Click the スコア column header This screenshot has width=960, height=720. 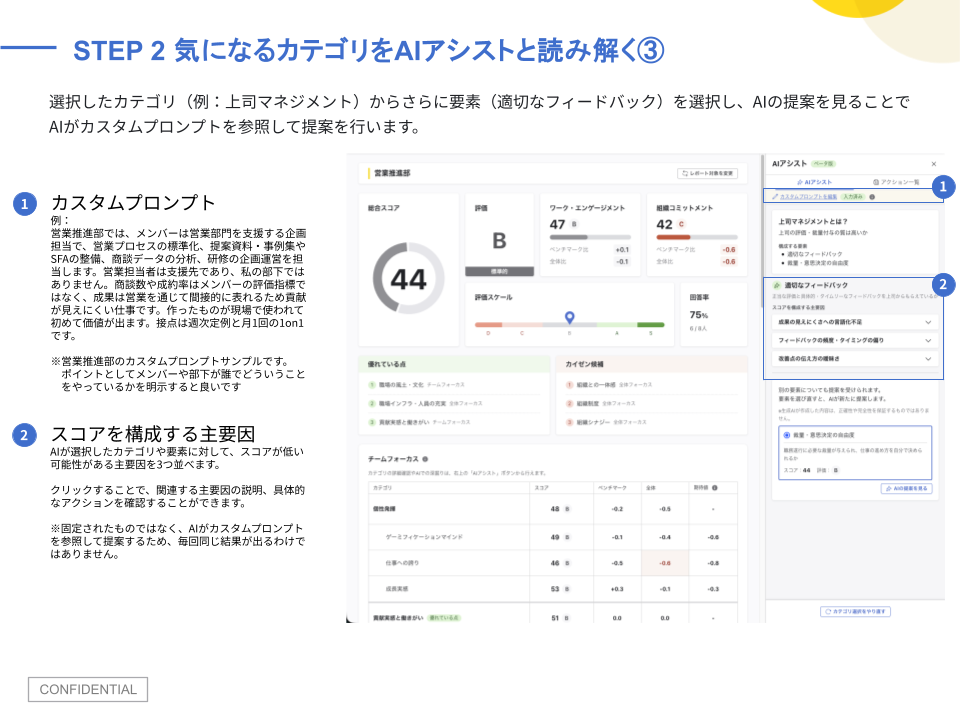pyautogui.click(x=541, y=488)
